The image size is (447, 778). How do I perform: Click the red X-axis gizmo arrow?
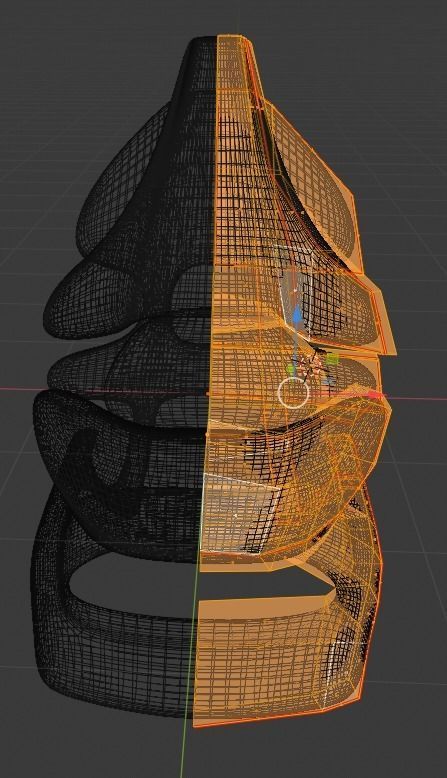376,395
